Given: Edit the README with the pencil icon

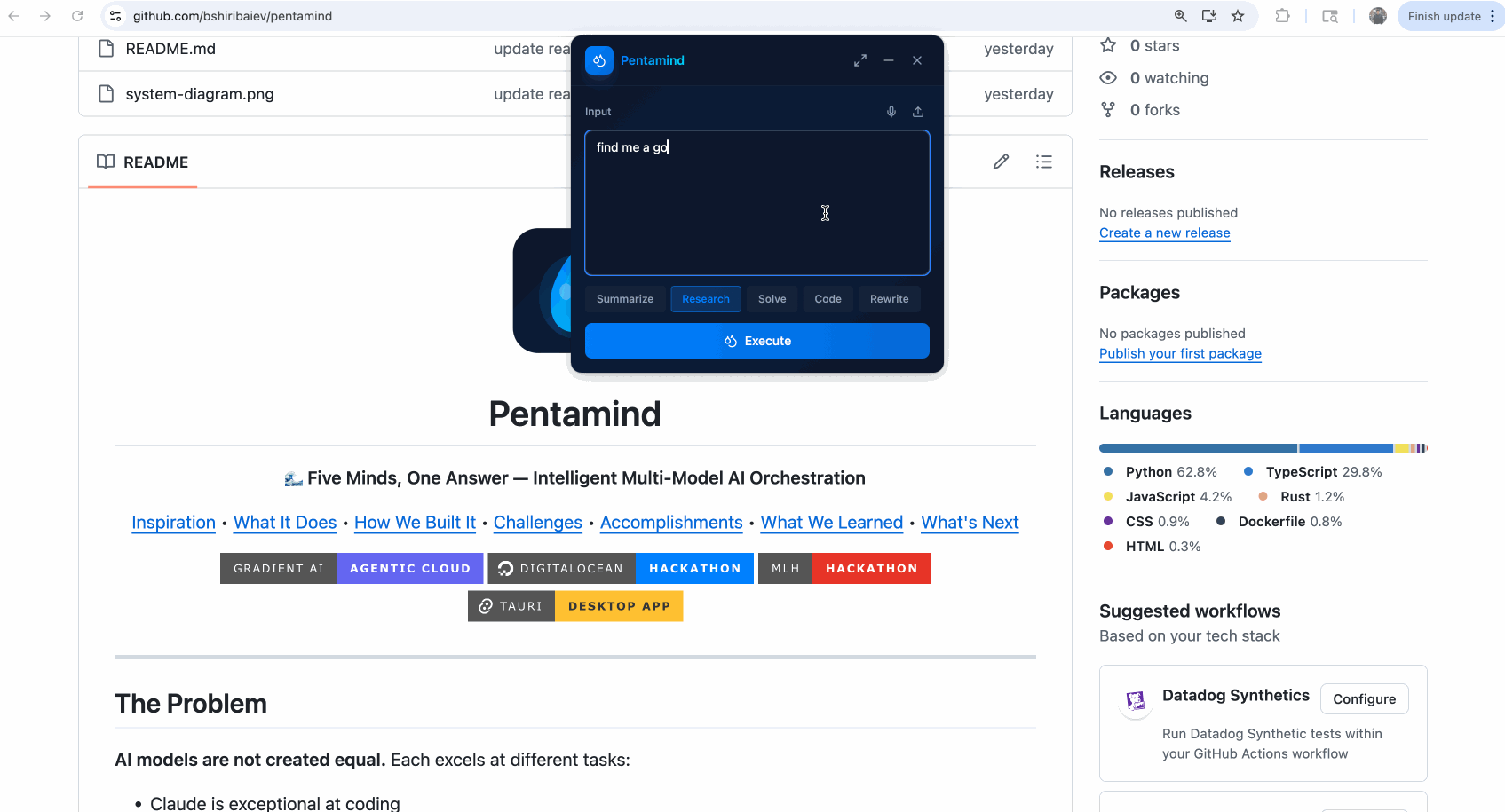Looking at the screenshot, I should tap(1001, 162).
